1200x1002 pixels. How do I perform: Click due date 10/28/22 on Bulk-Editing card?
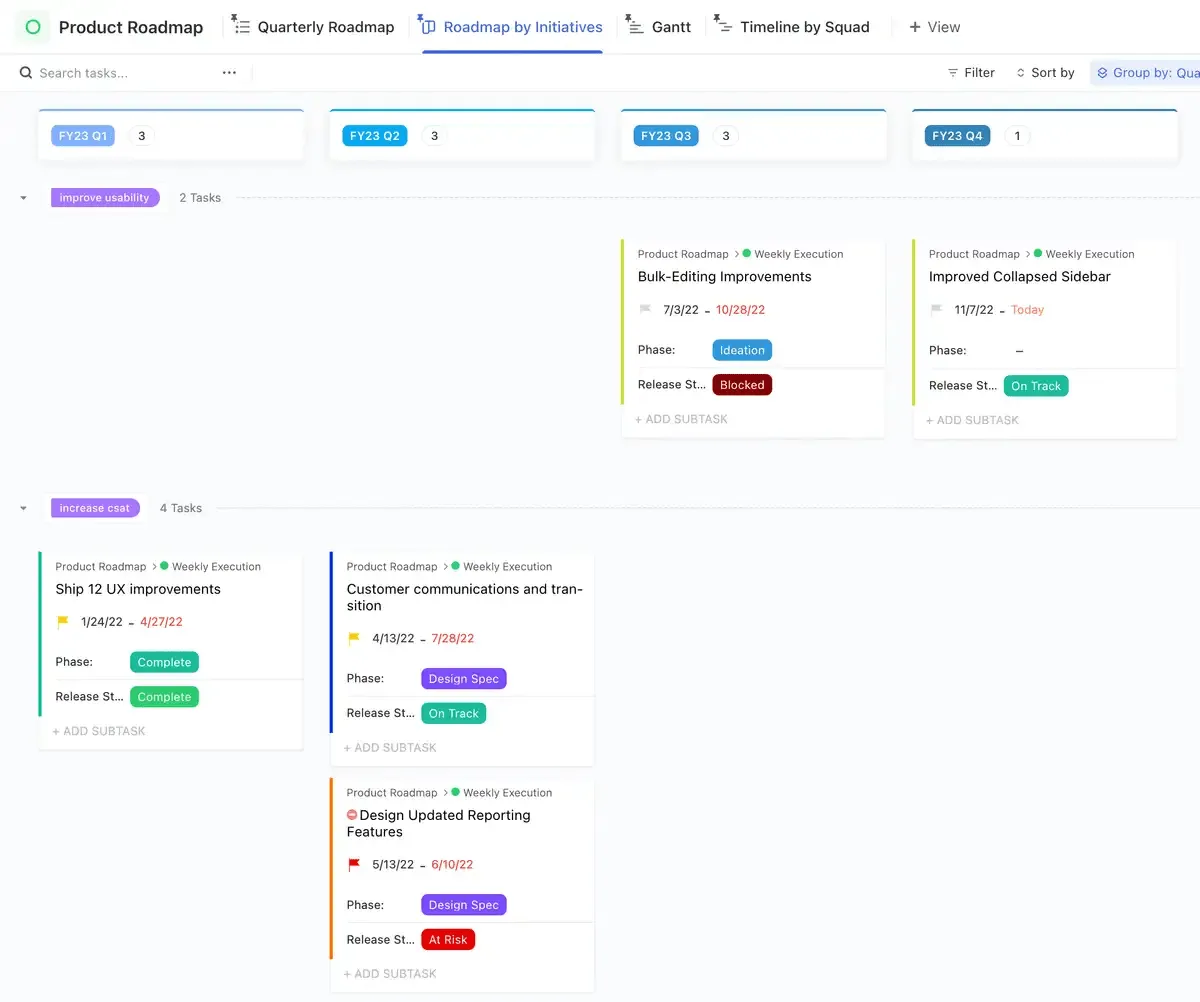(741, 310)
